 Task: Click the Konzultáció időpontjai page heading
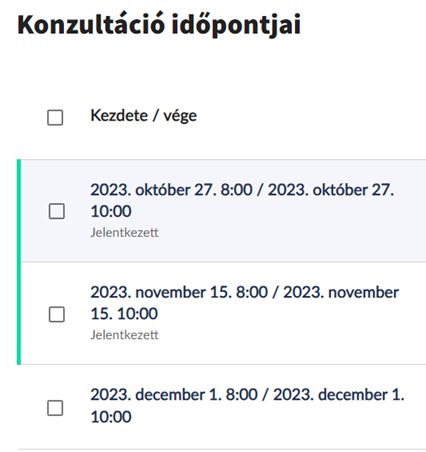tap(159, 24)
